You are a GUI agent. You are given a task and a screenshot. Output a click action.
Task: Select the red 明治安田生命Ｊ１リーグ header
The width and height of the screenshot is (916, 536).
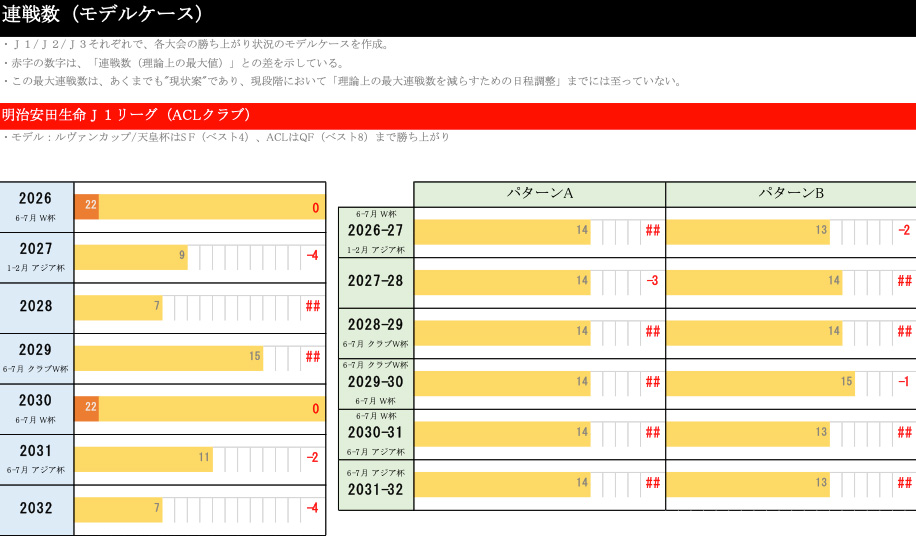pos(126,115)
